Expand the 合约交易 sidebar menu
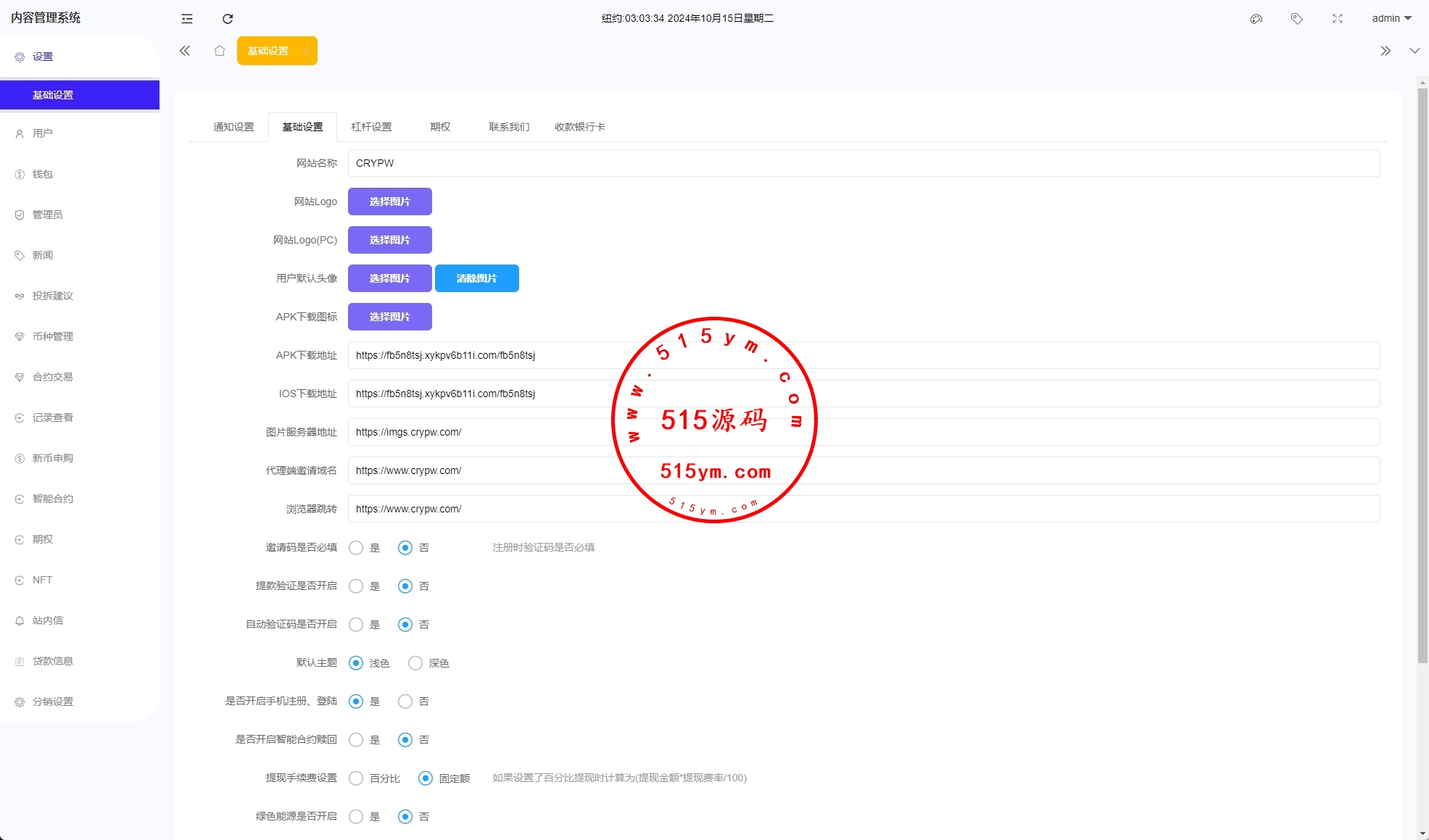1429x840 pixels. pos(52,377)
